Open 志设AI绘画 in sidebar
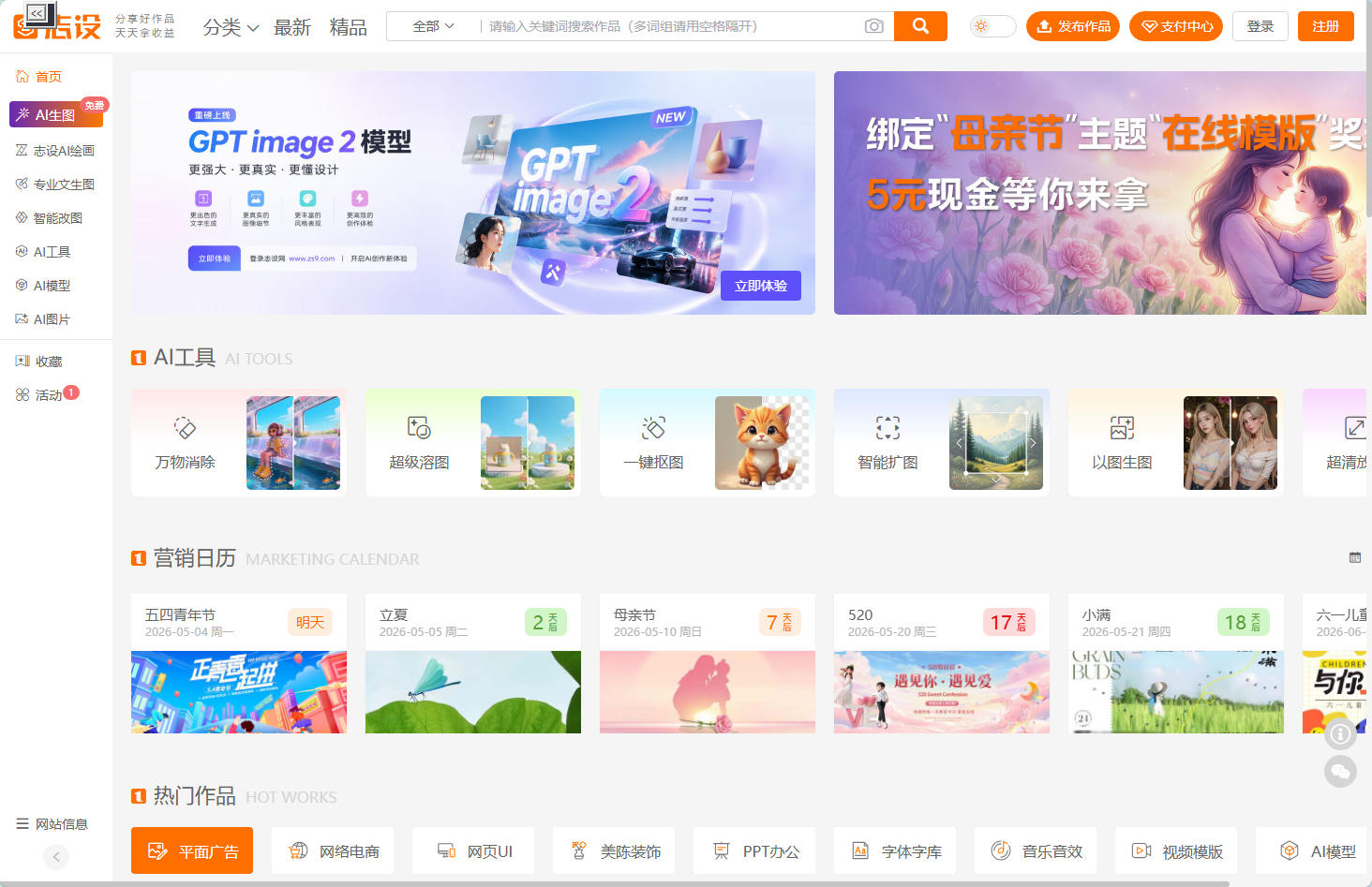 (55, 150)
